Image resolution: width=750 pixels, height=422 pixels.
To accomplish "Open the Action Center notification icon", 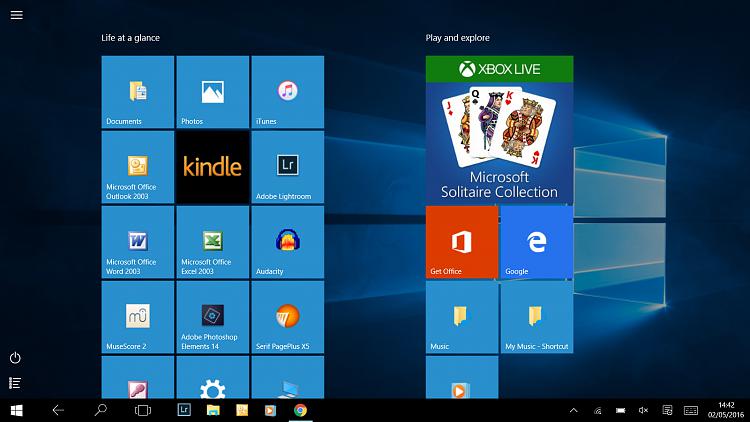I will [667, 410].
